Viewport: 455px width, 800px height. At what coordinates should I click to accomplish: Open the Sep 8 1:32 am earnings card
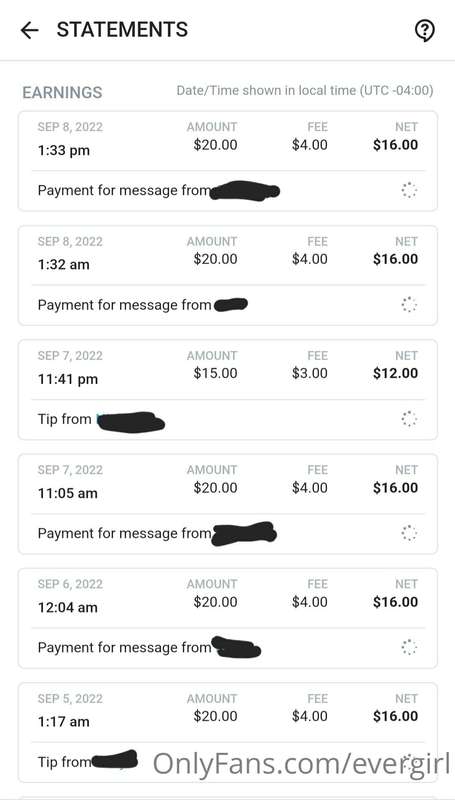(228, 275)
